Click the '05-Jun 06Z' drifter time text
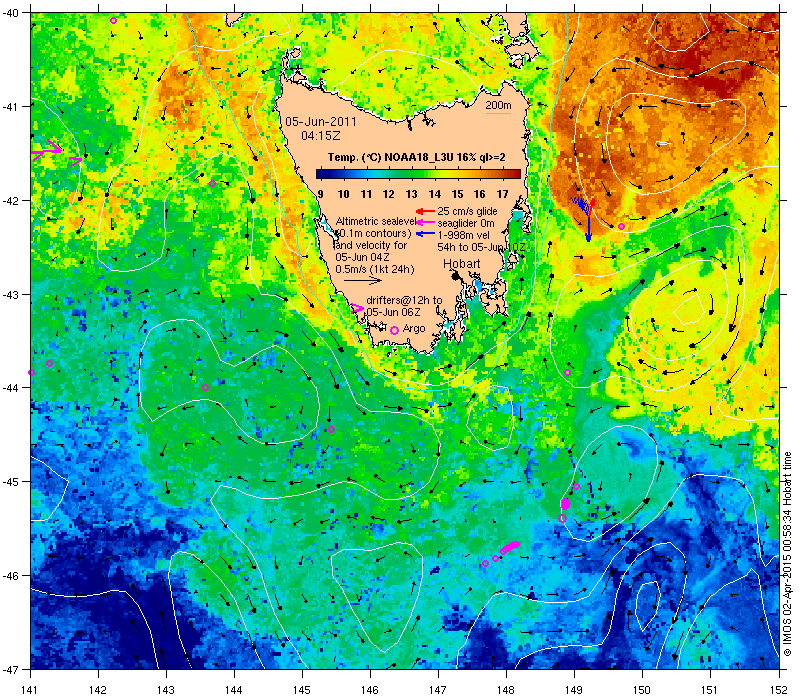This screenshot has width=800, height=700. 393,312
